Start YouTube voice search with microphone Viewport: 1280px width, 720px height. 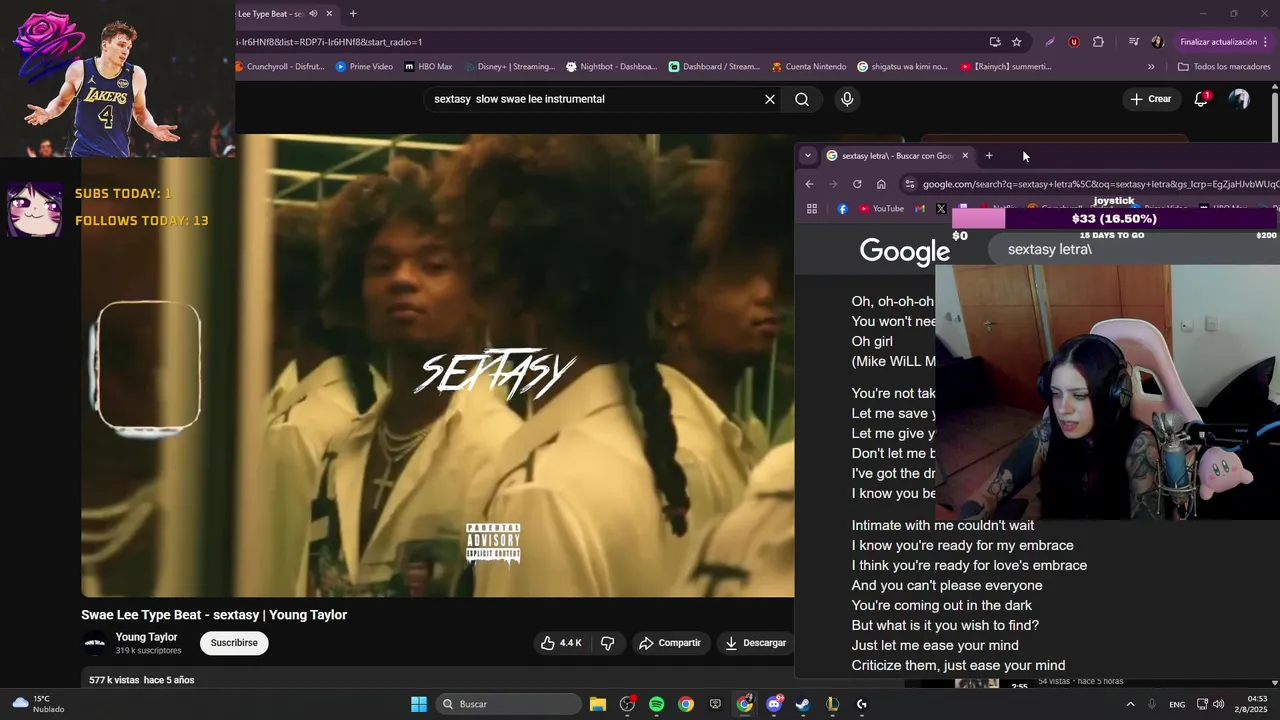tap(847, 99)
